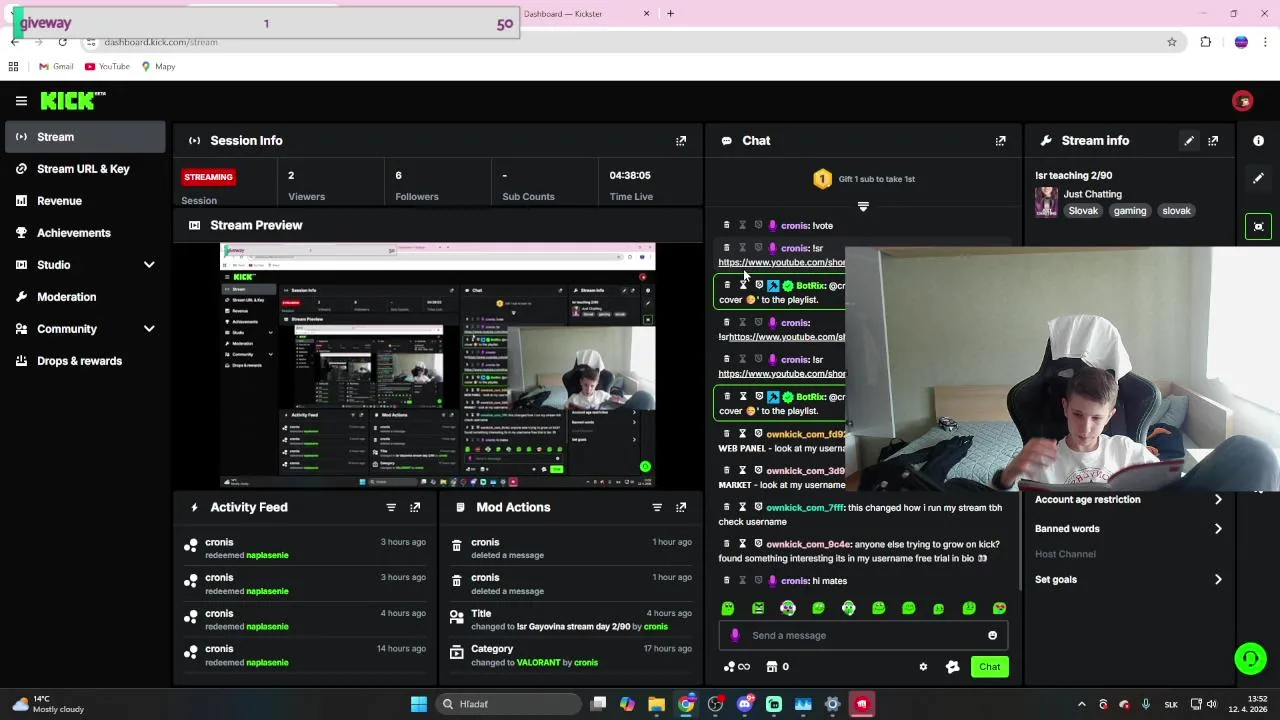
Task: Open the Windows Start menu
Action: (419, 704)
